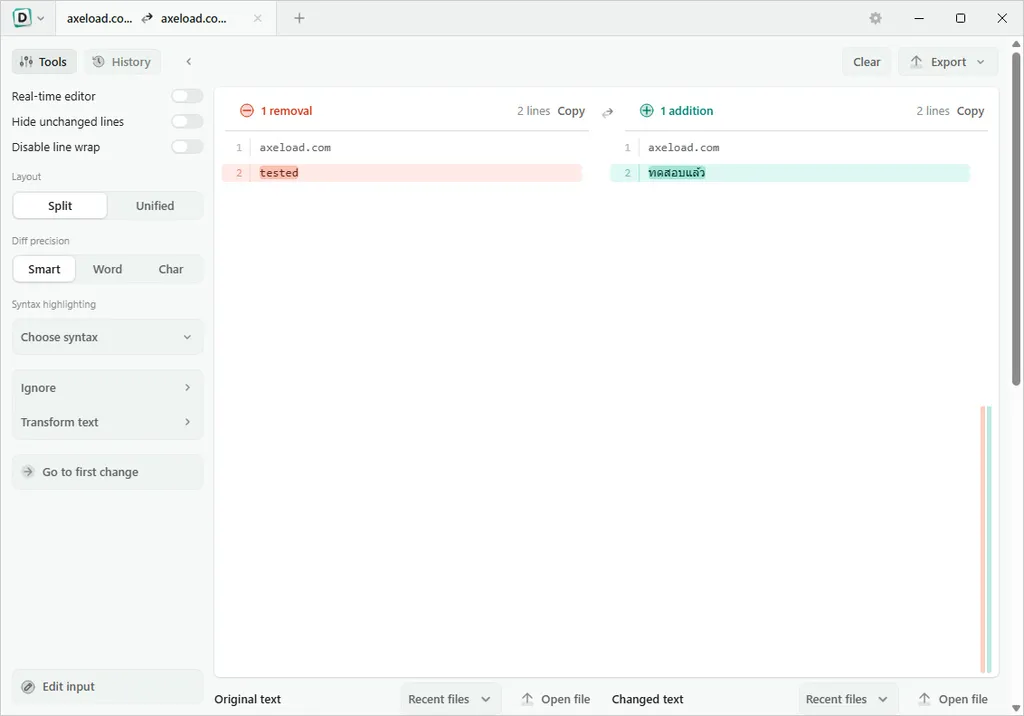This screenshot has height=716, width=1024.
Task: Click the green addition plus icon
Action: pos(647,111)
